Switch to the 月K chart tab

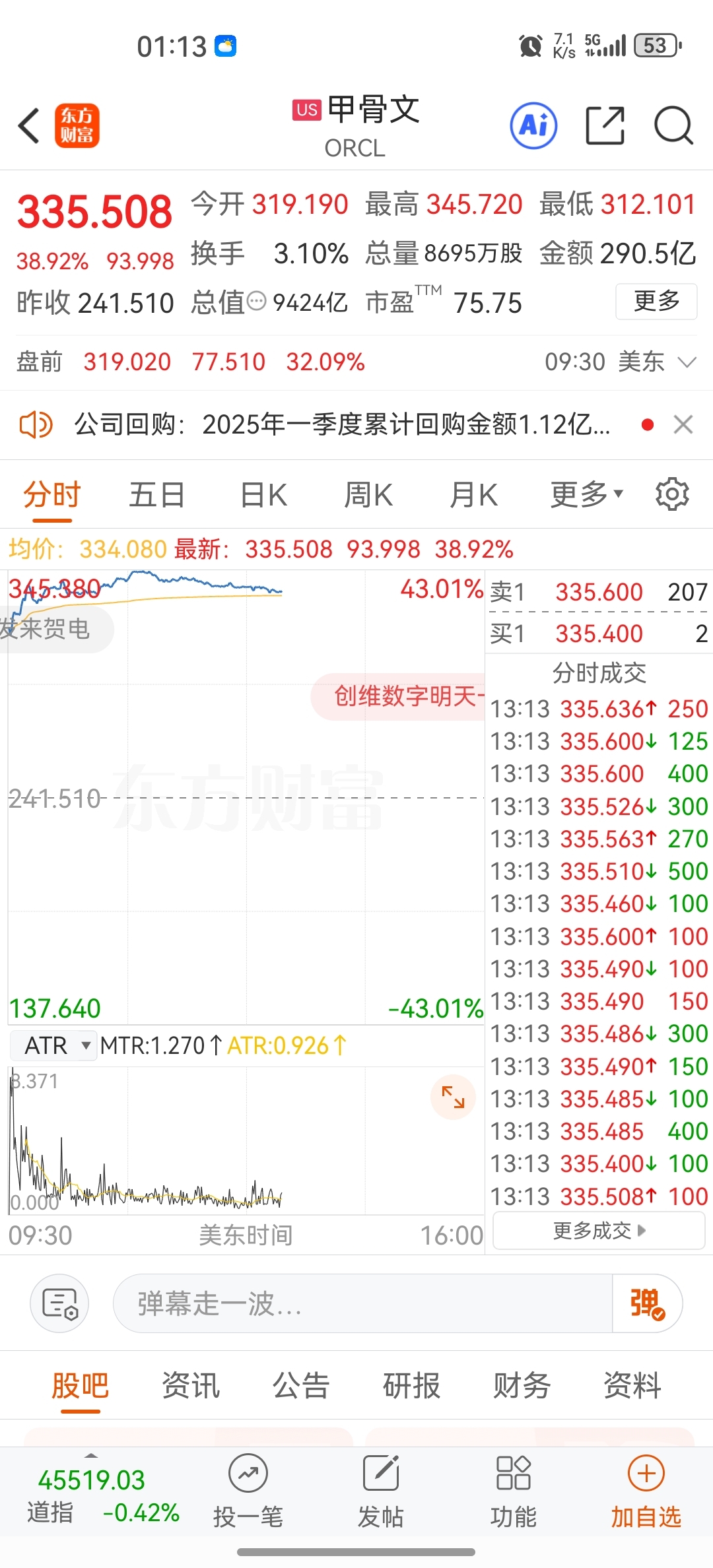[473, 494]
